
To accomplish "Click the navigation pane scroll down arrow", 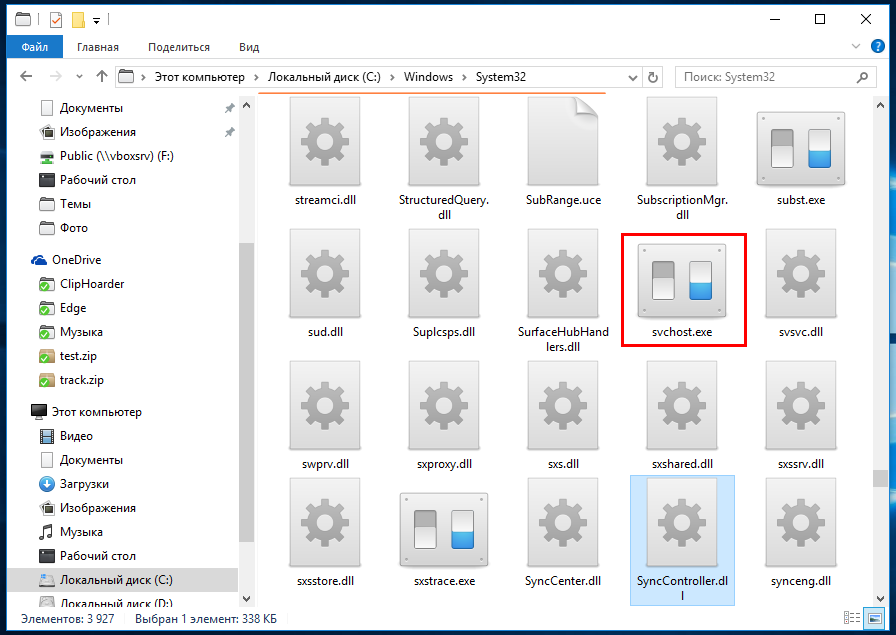I will (x=246, y=598).
